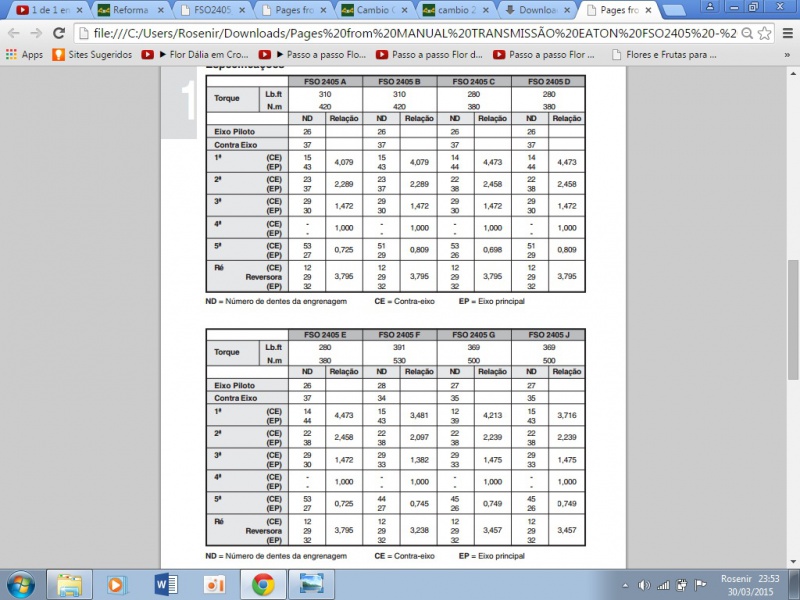This screenshot has height=600, width=800.
Task: Click the Chrome taskbar icon
Action: point(263,585)
